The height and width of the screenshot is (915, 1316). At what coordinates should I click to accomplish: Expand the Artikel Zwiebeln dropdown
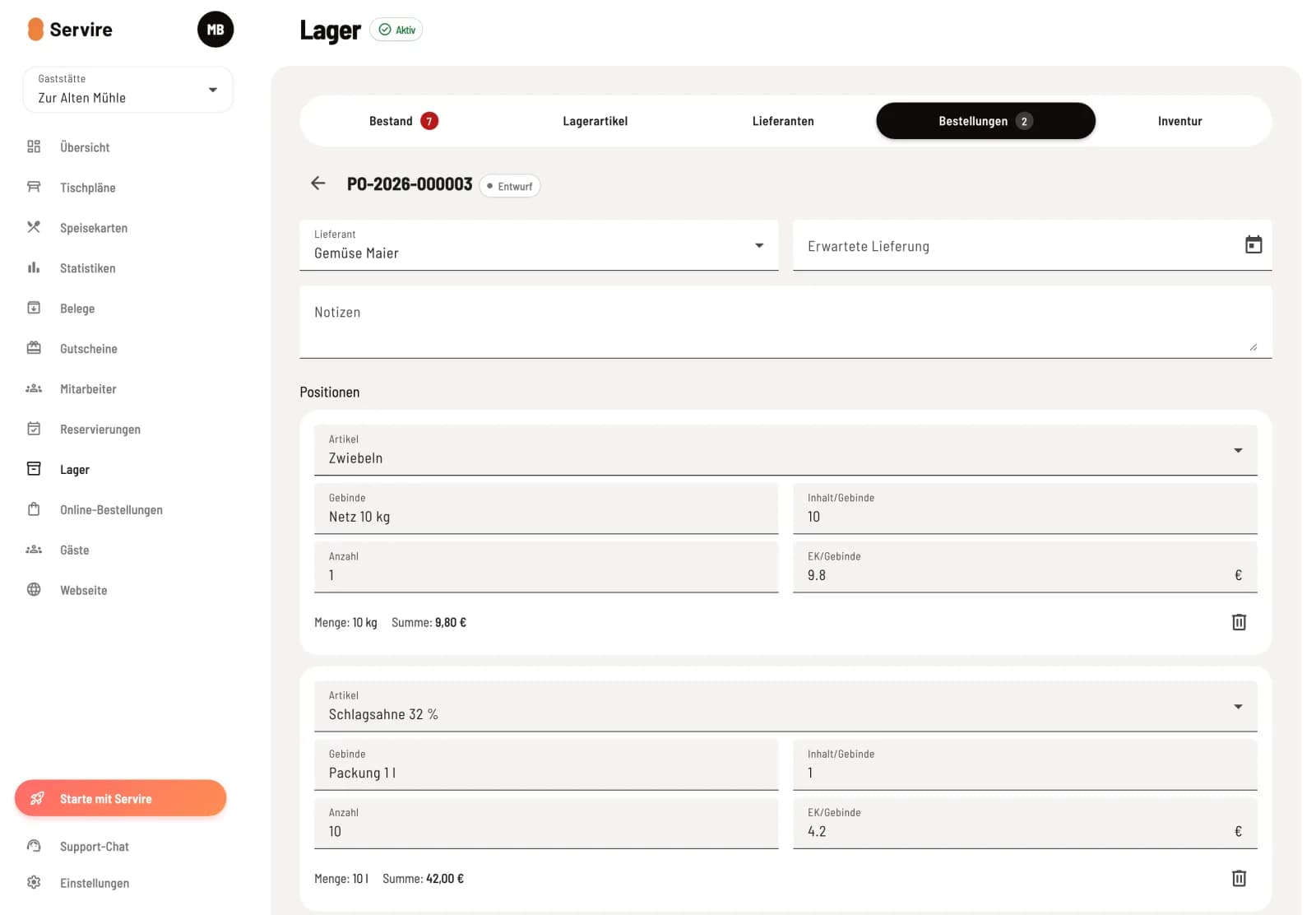point(785,450)
